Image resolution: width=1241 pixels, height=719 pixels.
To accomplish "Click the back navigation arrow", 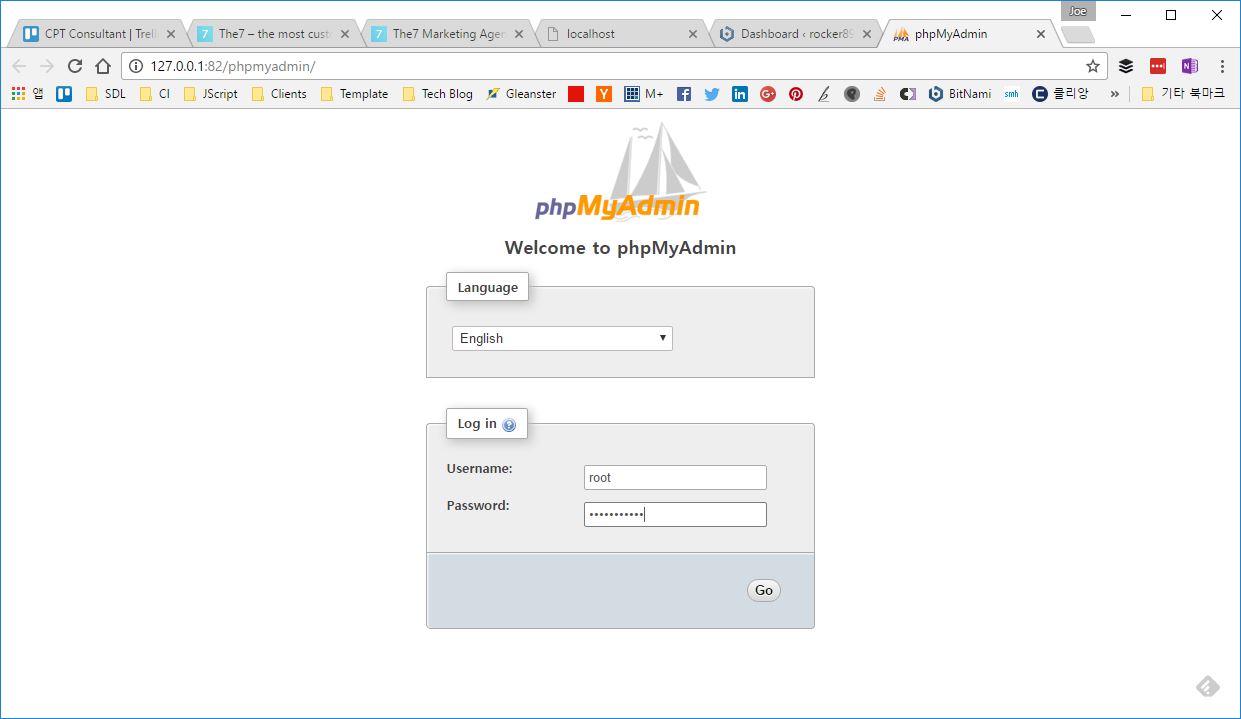I will click(x=19, y=66).
